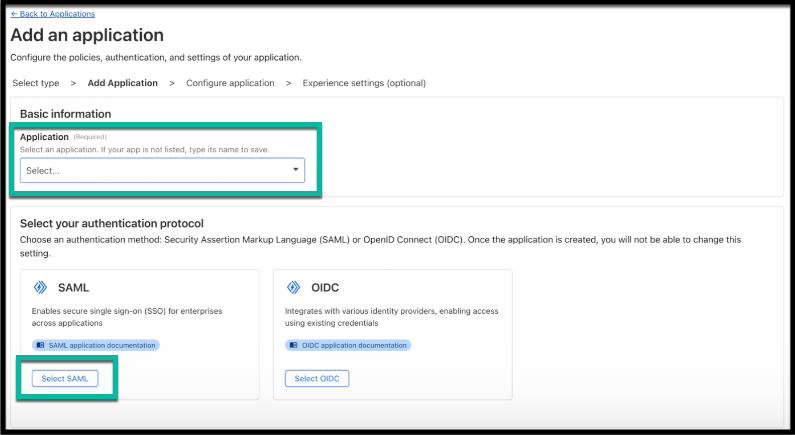This screenshot has width=795, height=435.
Task: Click the book icon in SAML documentation badge
Action: click(40, 345)
